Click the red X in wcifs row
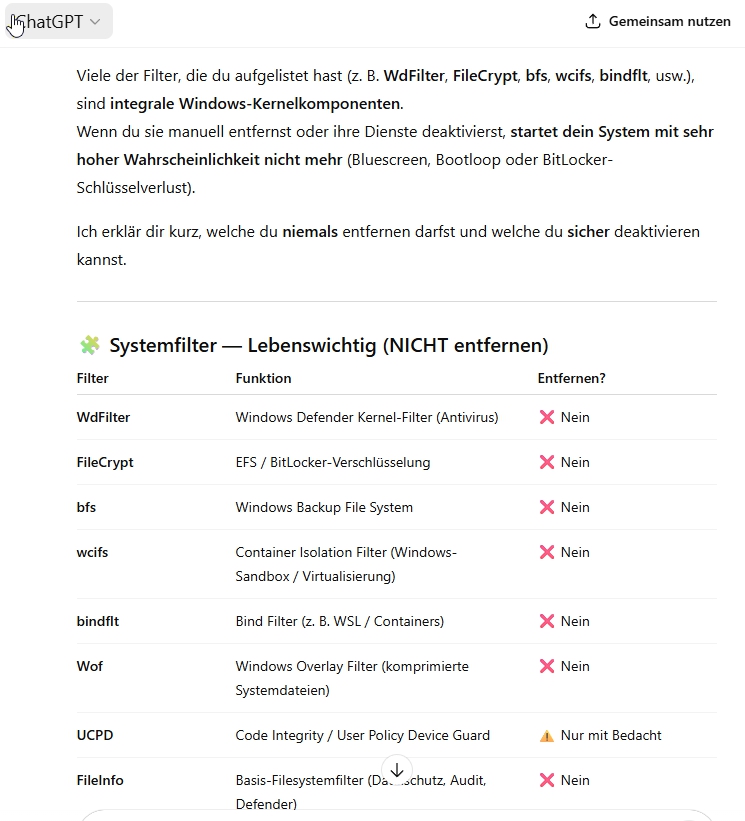745x821 pixels. (547, 552)
